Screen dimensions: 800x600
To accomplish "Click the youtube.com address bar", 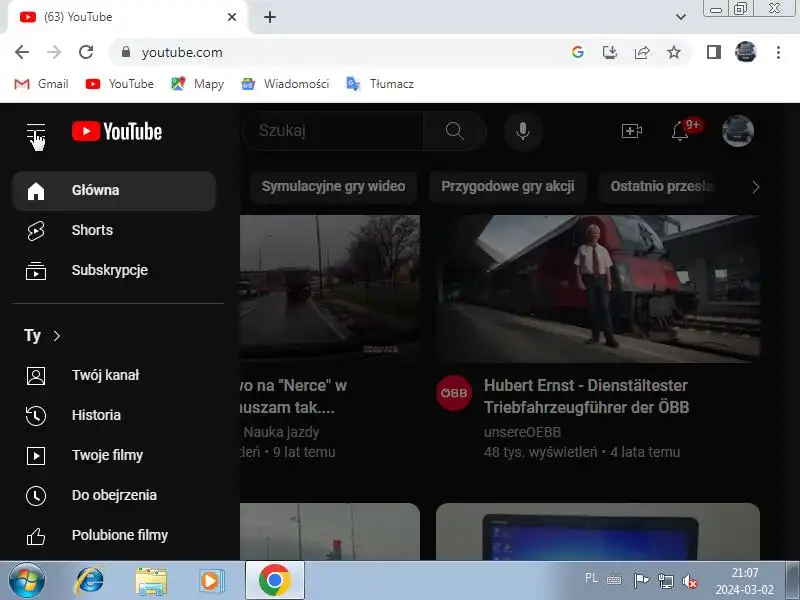I will pos(337,52).
